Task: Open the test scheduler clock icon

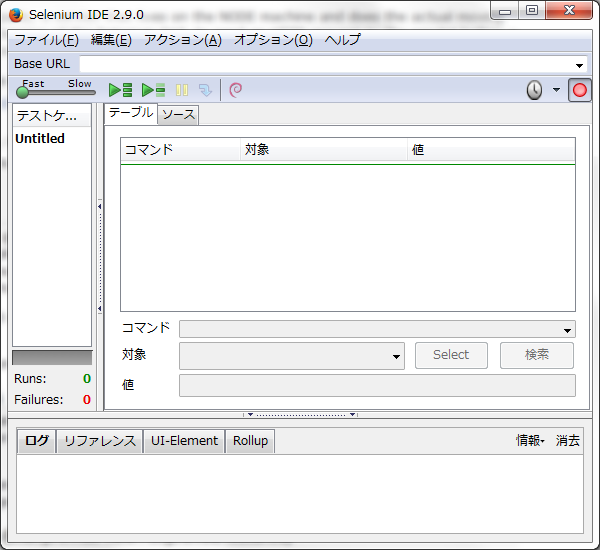Action: tap(534, 90)
